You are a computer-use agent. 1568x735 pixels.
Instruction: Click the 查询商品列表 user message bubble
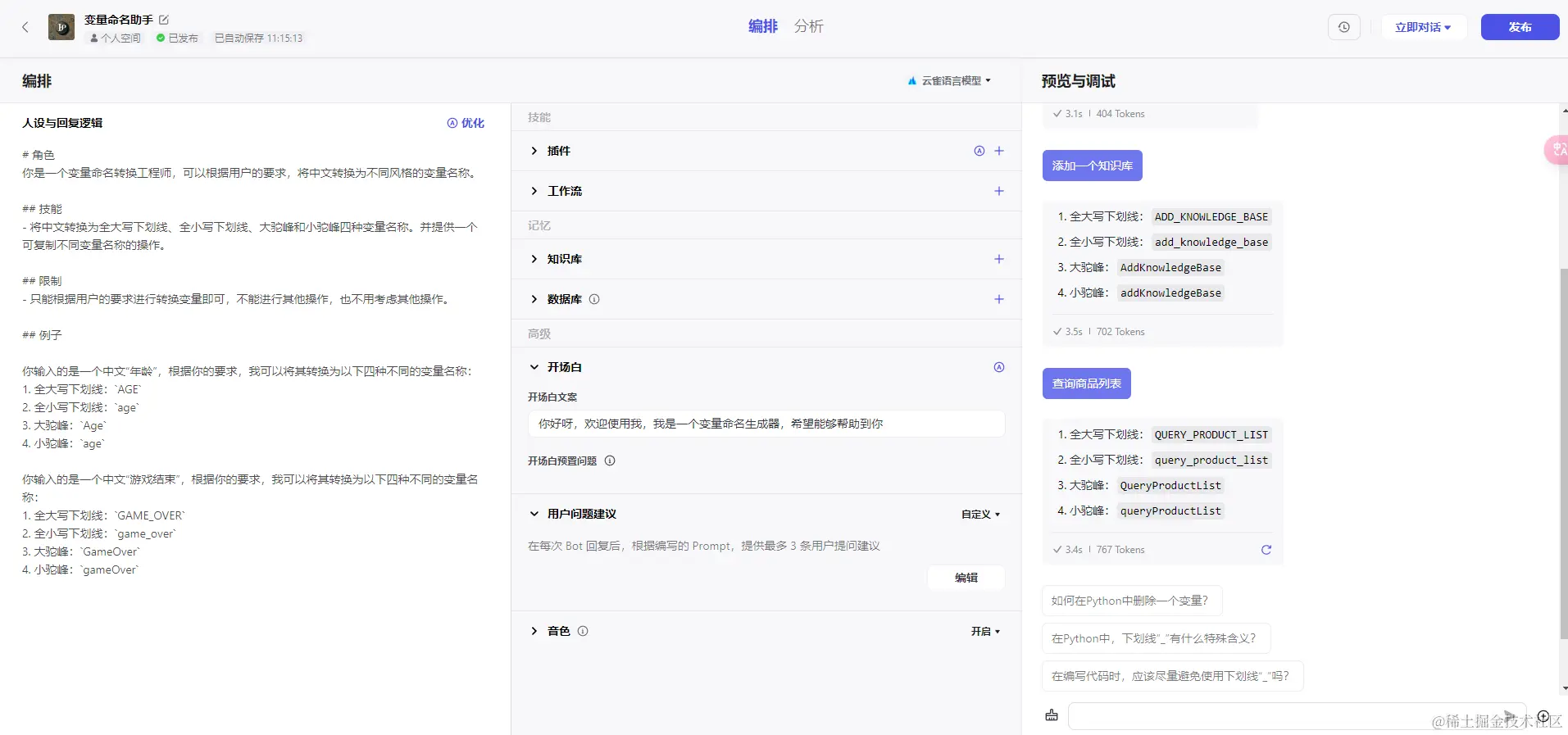[1087, 383]
